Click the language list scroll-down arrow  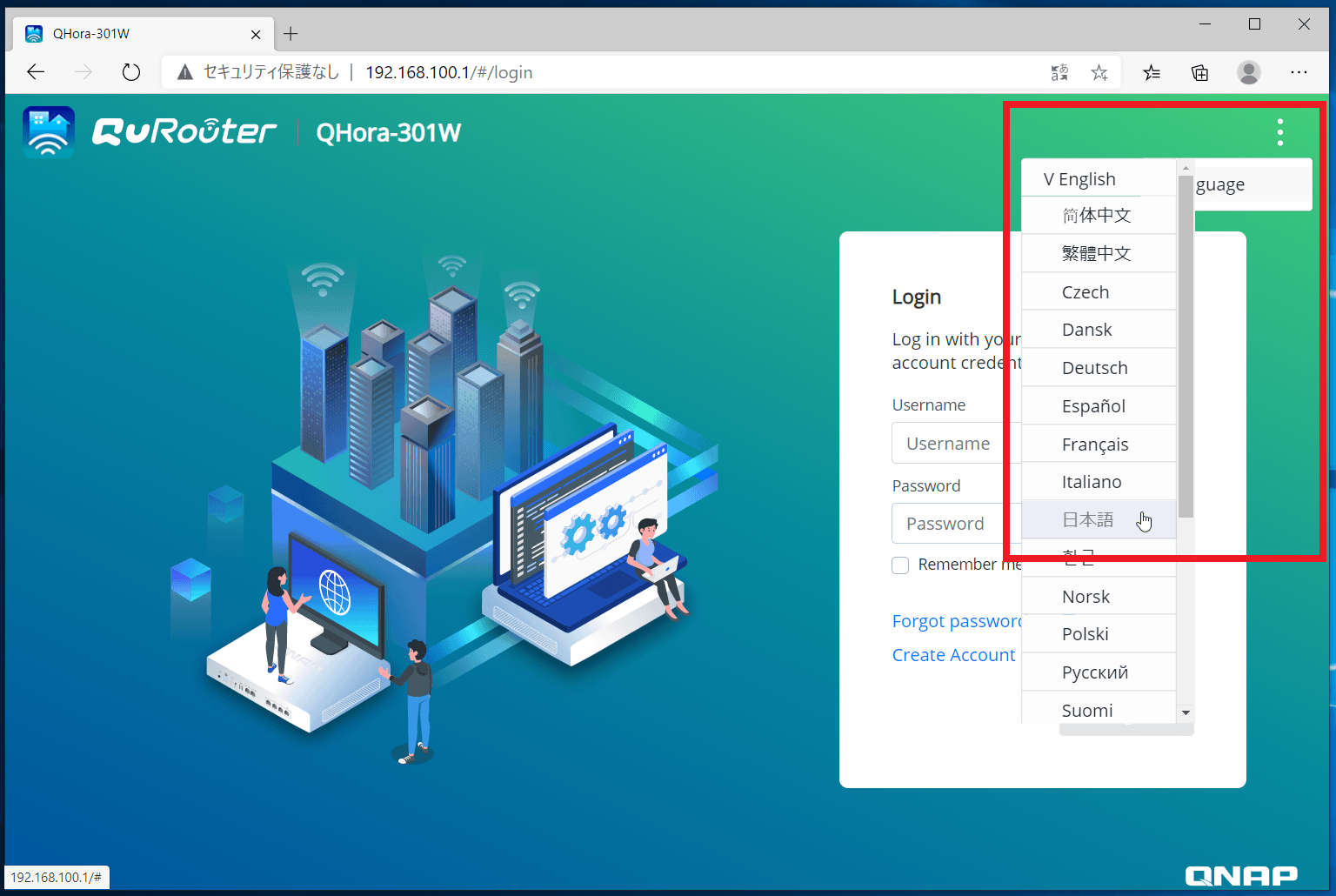(1186, 712)
